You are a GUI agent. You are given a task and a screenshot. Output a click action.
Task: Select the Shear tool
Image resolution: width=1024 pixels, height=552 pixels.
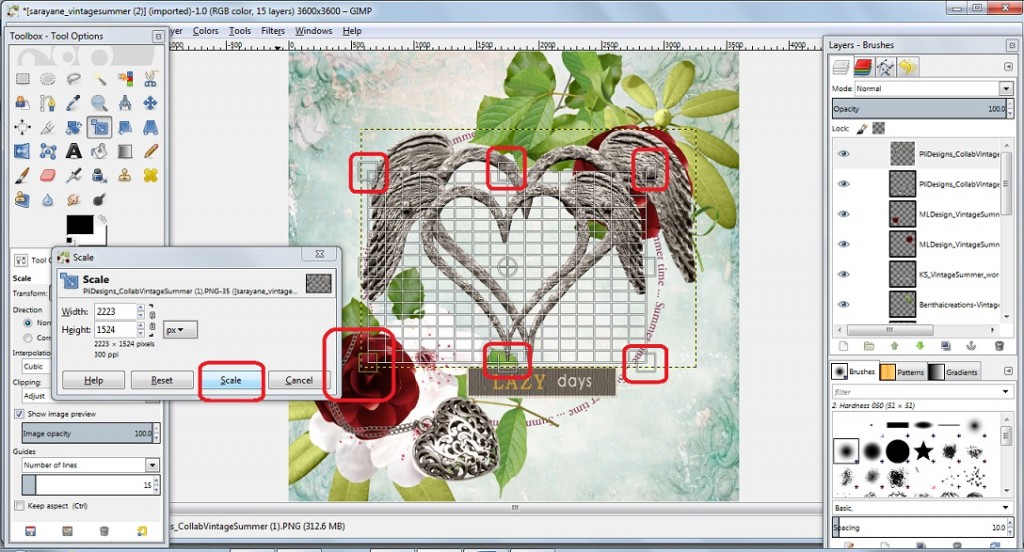click(x=125, y=127)
